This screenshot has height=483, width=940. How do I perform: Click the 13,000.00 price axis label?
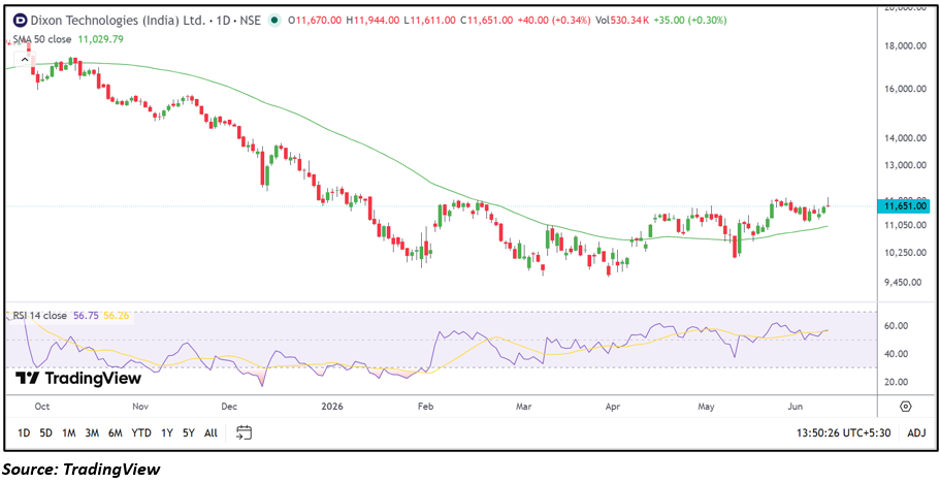point(906,165)
